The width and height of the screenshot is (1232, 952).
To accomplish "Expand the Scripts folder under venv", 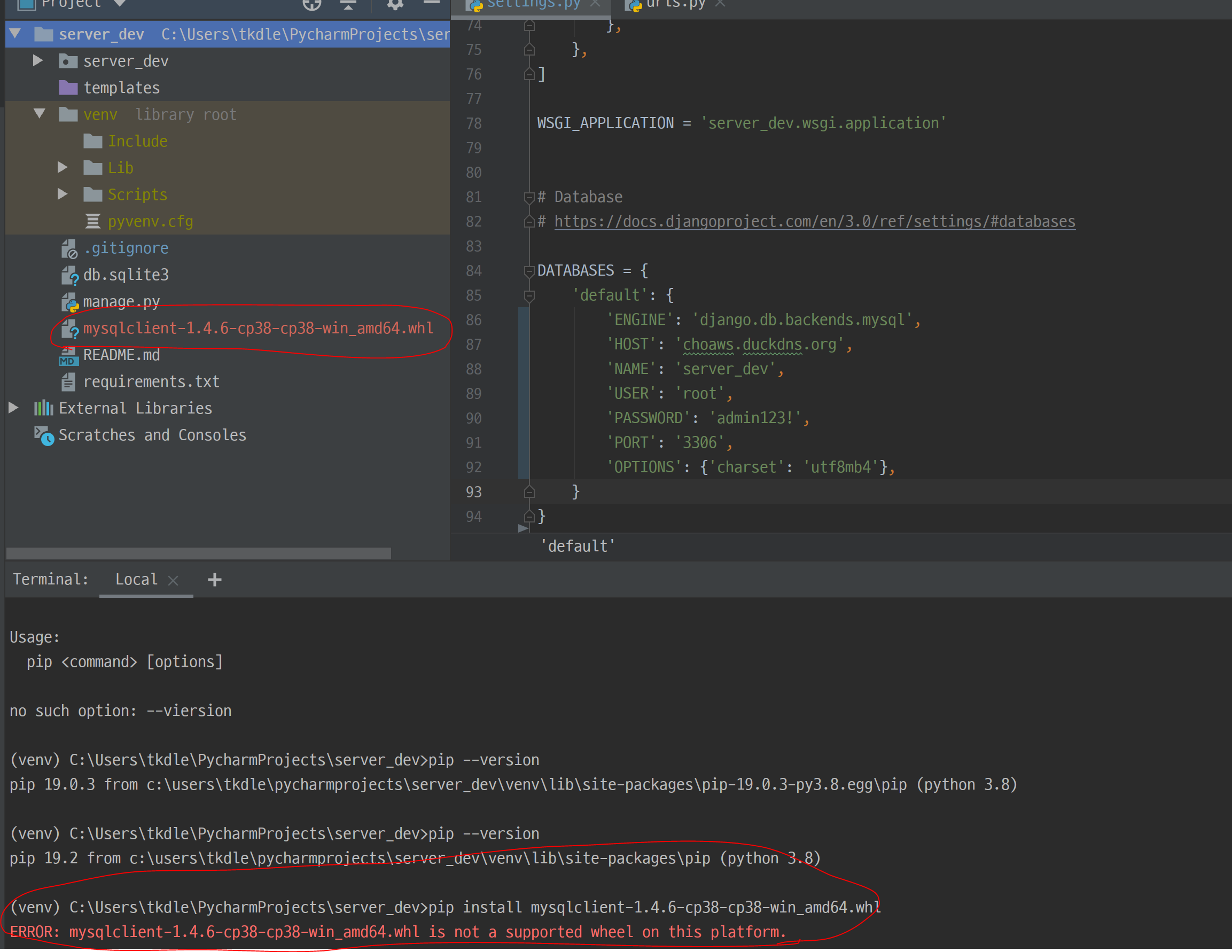I will [63, 194].
